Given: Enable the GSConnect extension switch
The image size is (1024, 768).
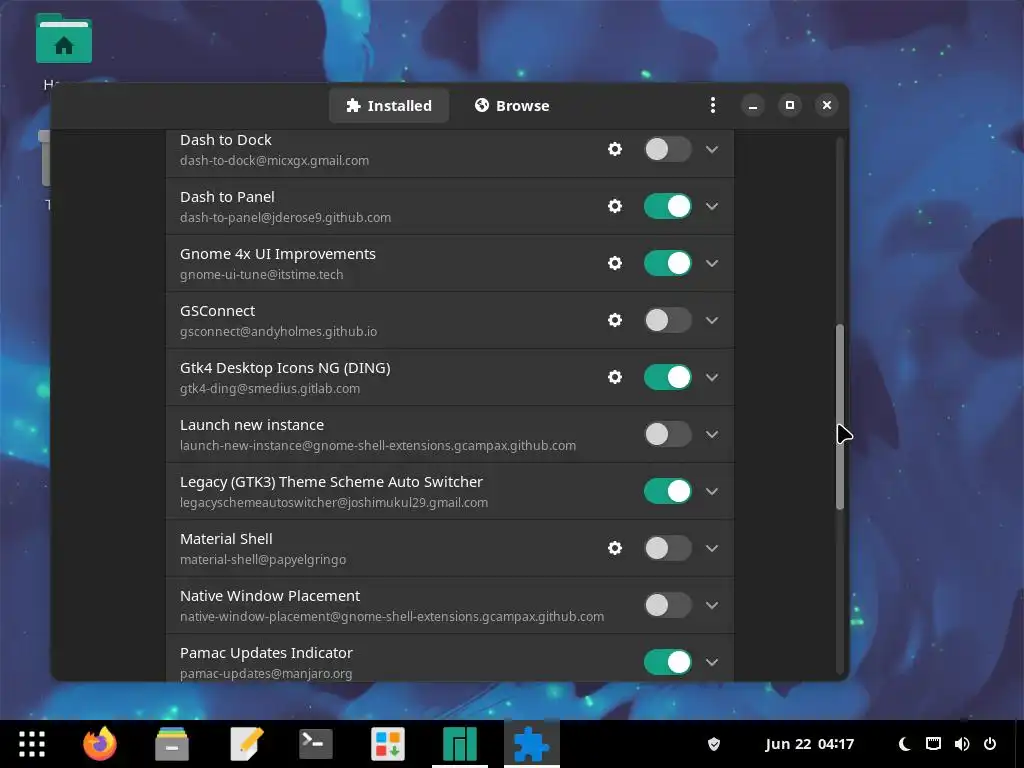Looking at the screenshot, I should pyautogui.click(x=667, y=320).
